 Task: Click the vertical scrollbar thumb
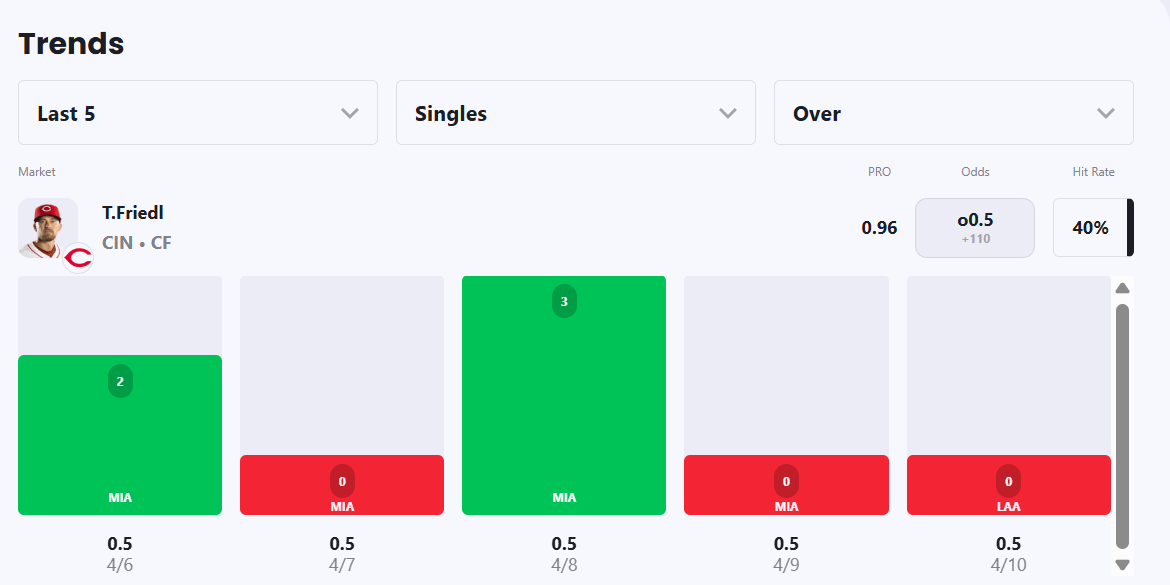[x=1122, y=425]
